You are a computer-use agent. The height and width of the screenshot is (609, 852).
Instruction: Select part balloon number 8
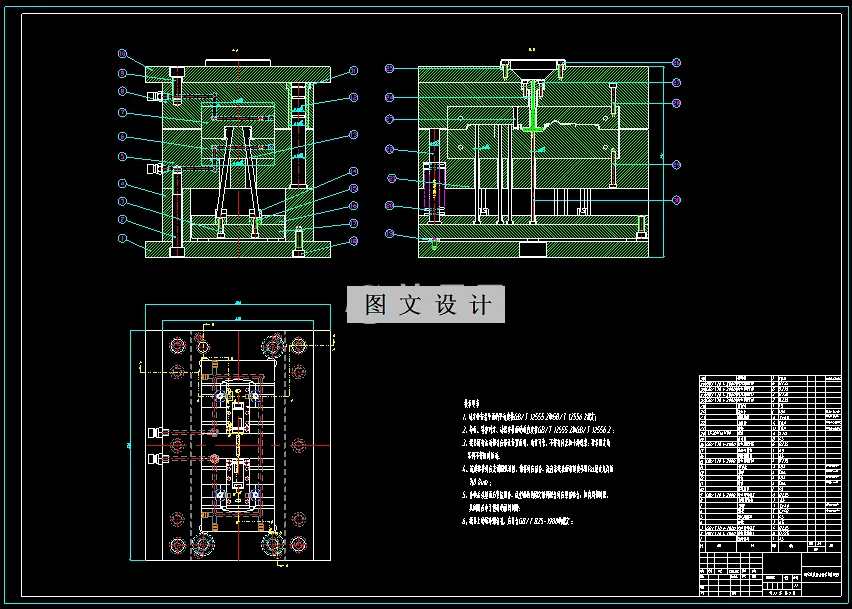point(122,91)
